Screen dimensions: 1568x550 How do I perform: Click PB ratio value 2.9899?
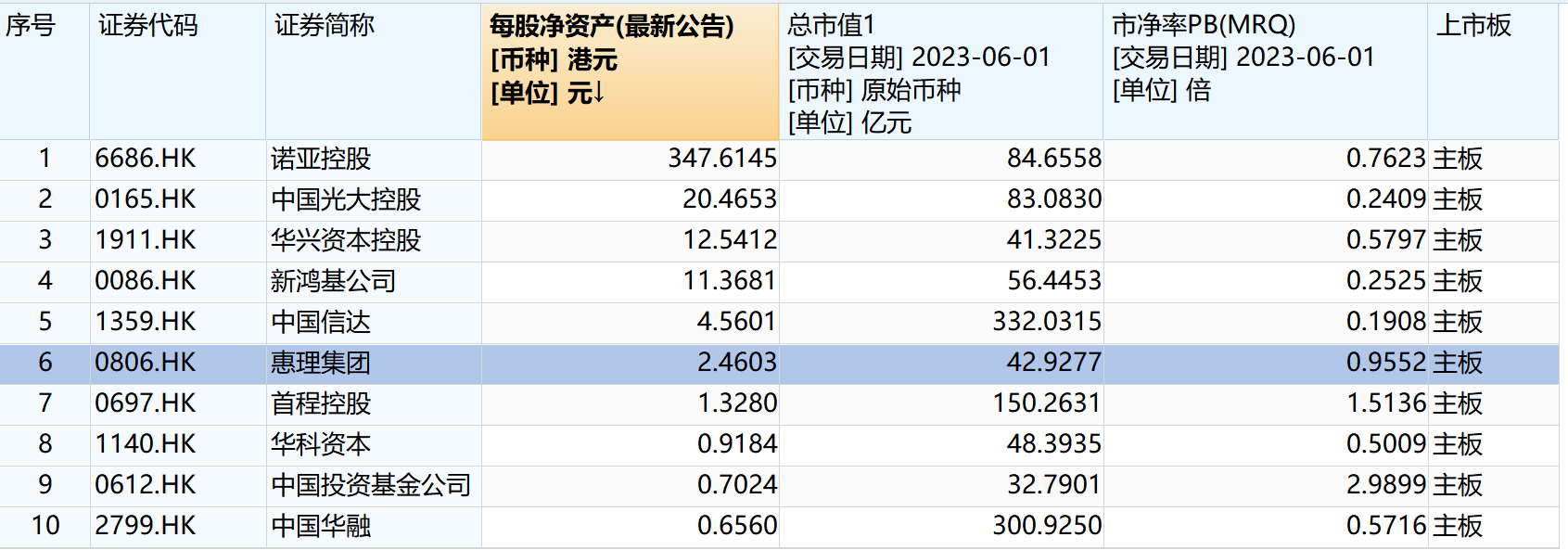pyautogui.click(x=1386, y=485)
